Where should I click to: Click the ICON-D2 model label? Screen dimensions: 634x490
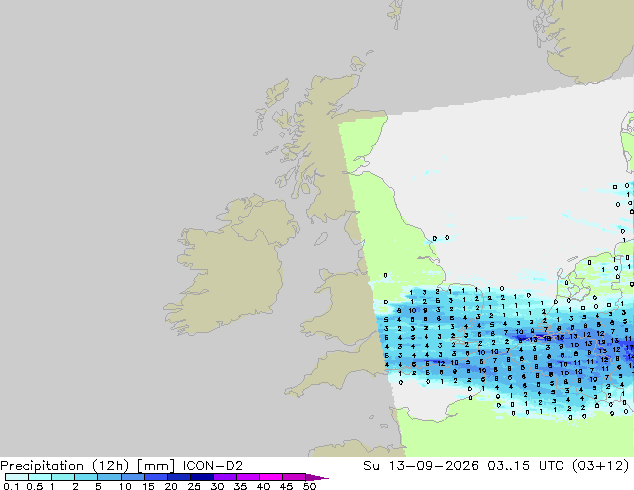213,466
